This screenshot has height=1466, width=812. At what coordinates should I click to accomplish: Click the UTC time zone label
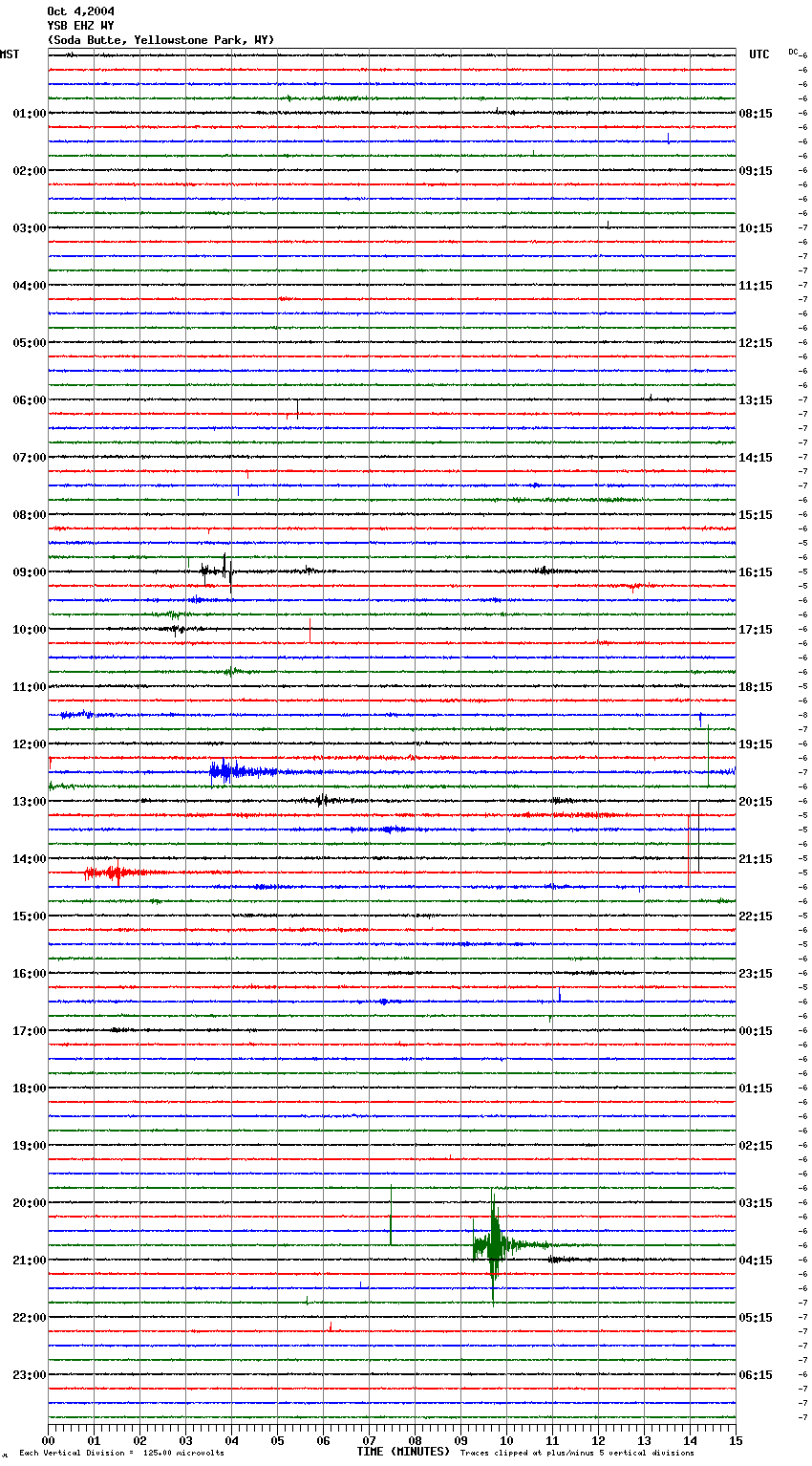point(759,54)
